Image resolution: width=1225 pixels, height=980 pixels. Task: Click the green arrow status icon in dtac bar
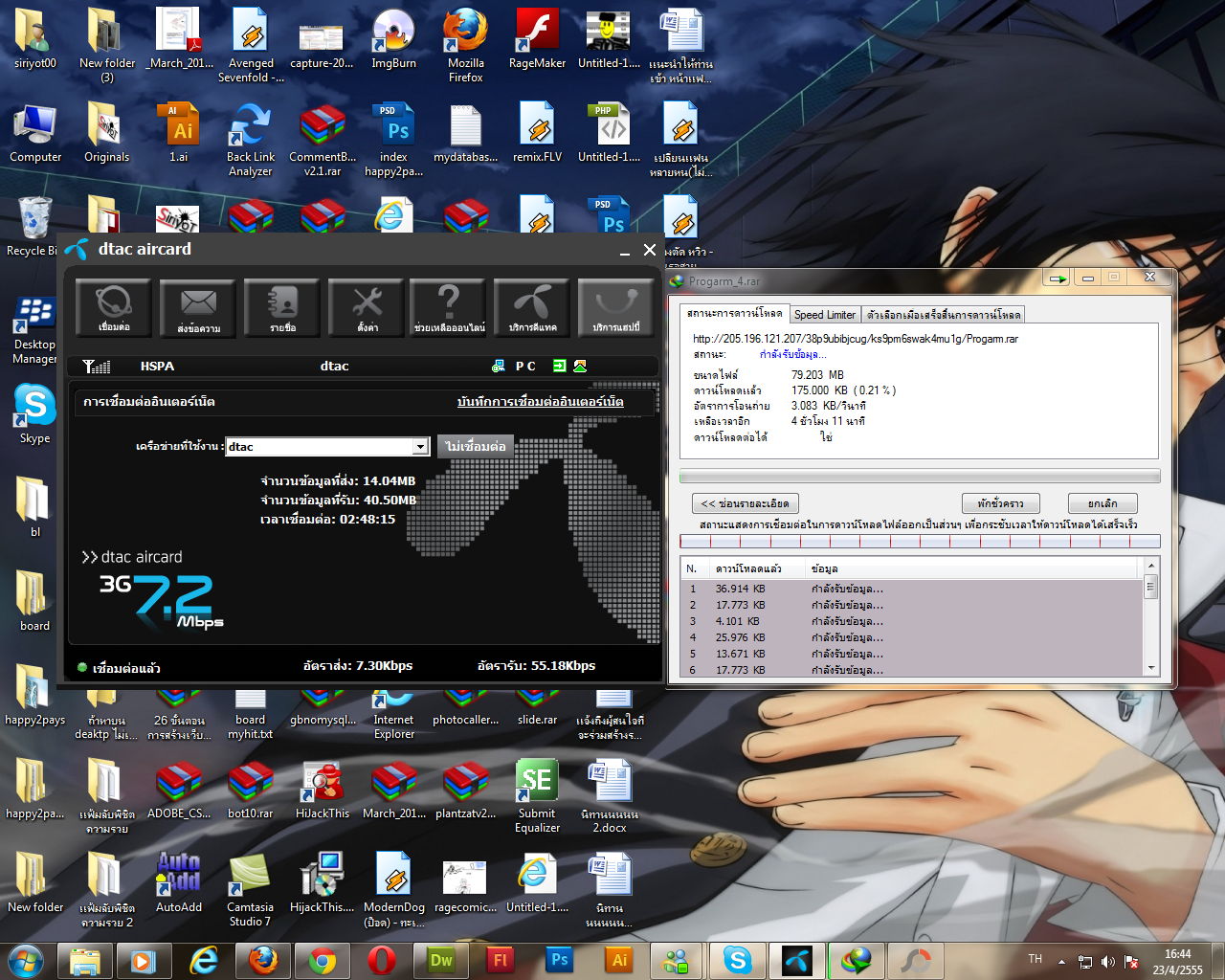(560, 366)
